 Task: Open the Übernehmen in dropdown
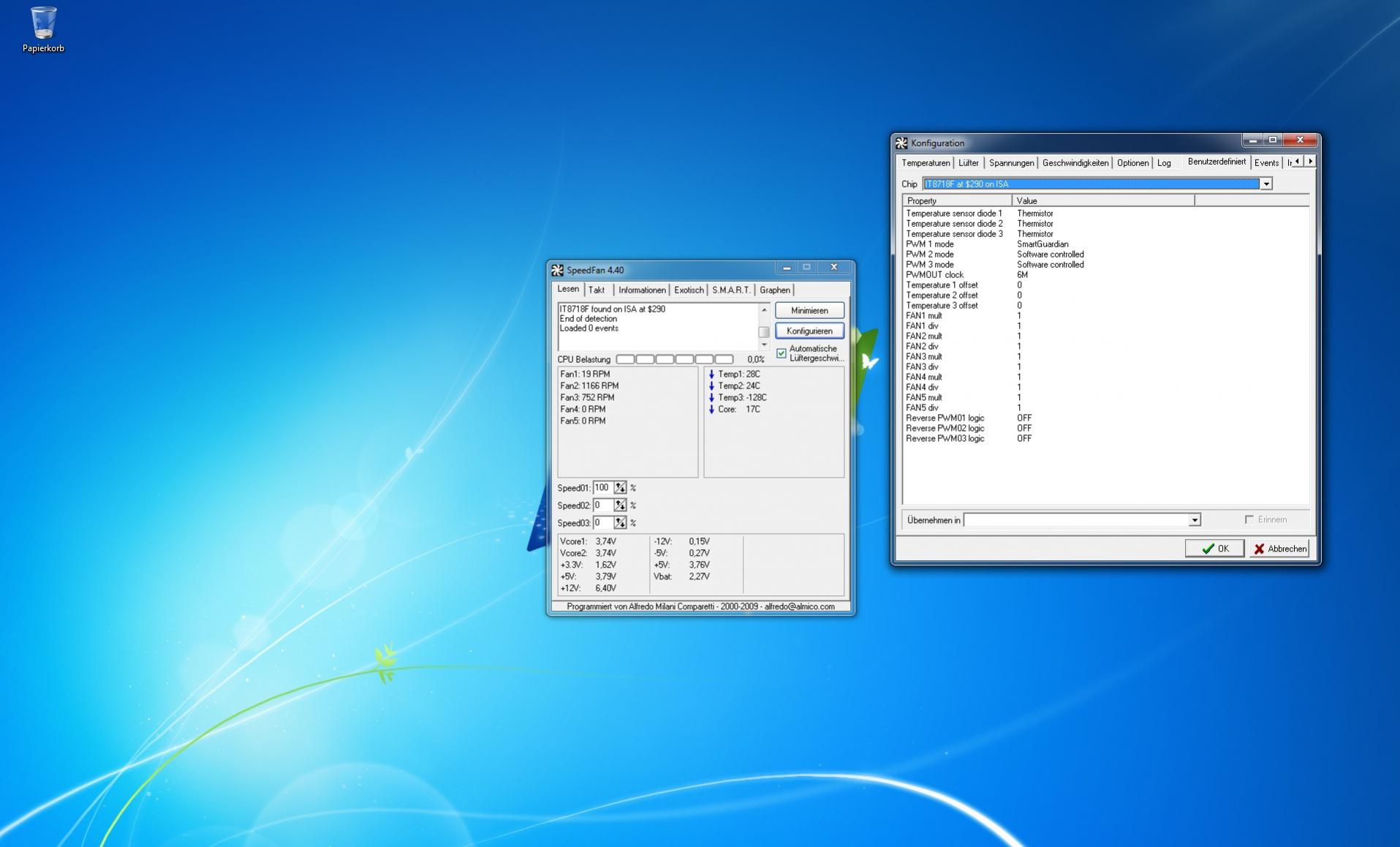[x=1194, y=520]
